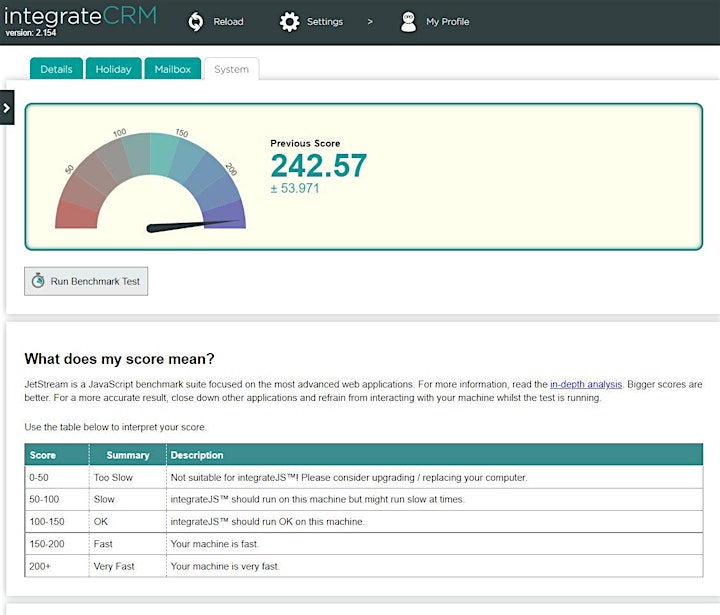
Task: Click the Reload circular arrows icon
Action: pos(196,22)
